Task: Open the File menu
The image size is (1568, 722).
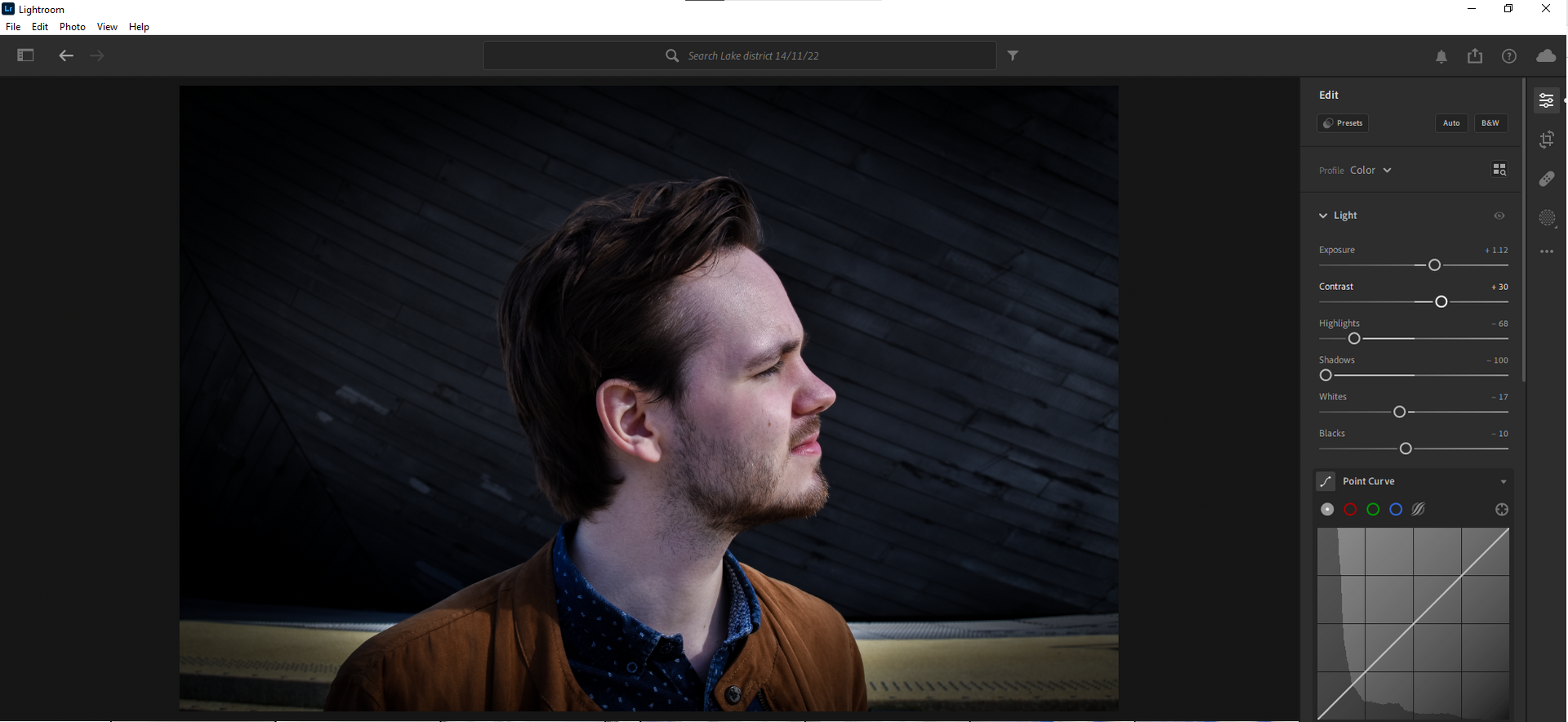Action: point(13,27)
